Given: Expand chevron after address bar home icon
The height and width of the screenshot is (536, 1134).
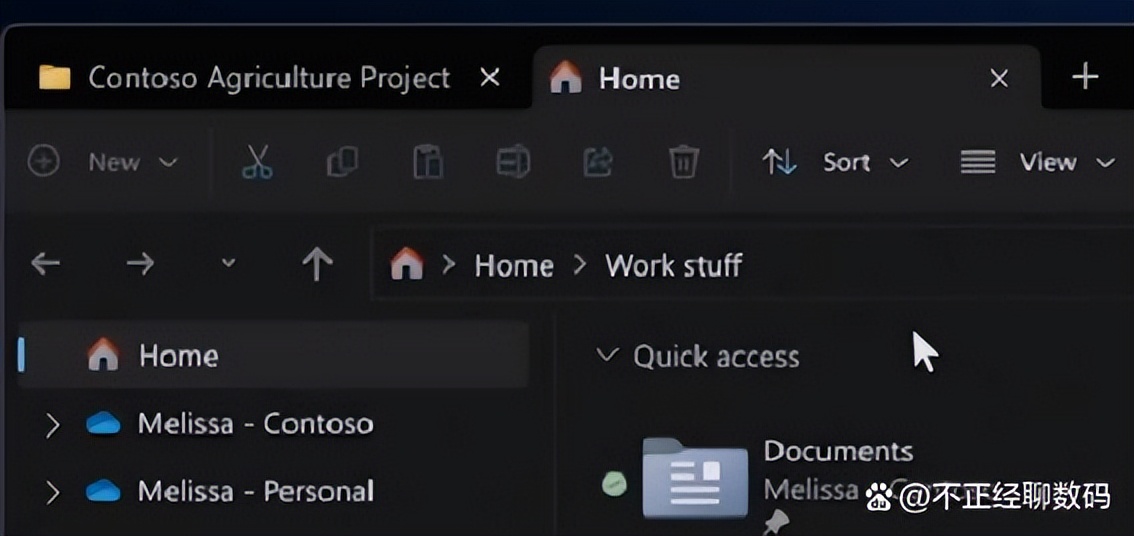Looking at the screenshot, I should 449,265.
